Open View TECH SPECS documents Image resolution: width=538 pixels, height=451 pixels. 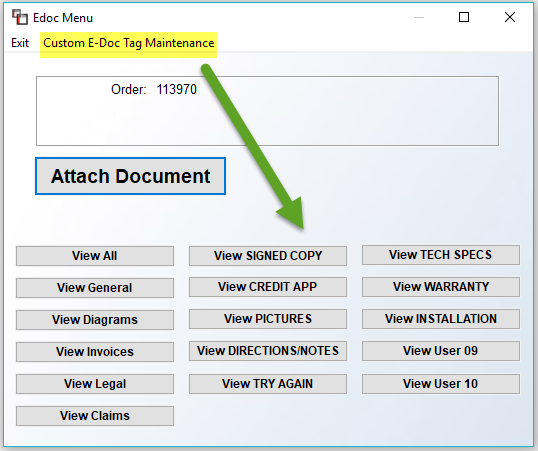[441, 255]
